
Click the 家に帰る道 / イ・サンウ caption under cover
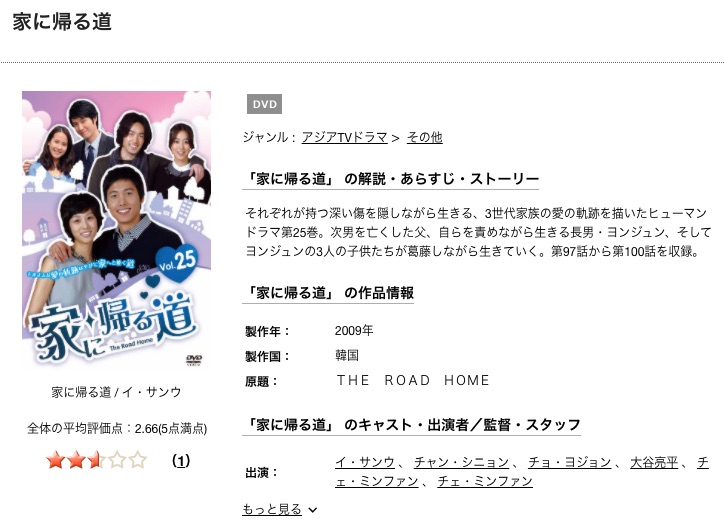[x=116, y=392]
